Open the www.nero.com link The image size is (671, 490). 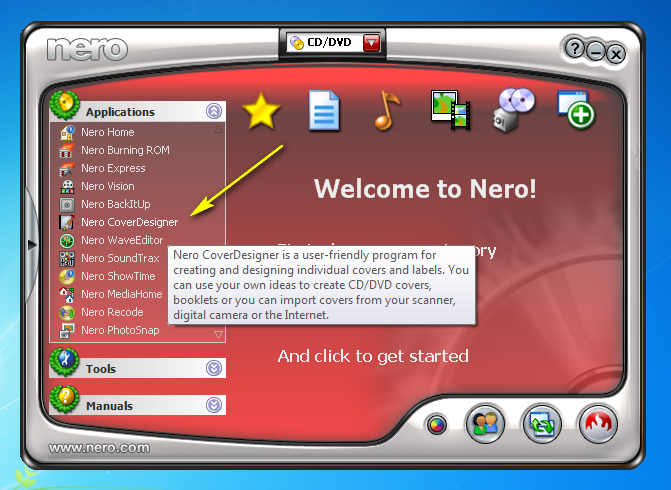click(99, 448)
